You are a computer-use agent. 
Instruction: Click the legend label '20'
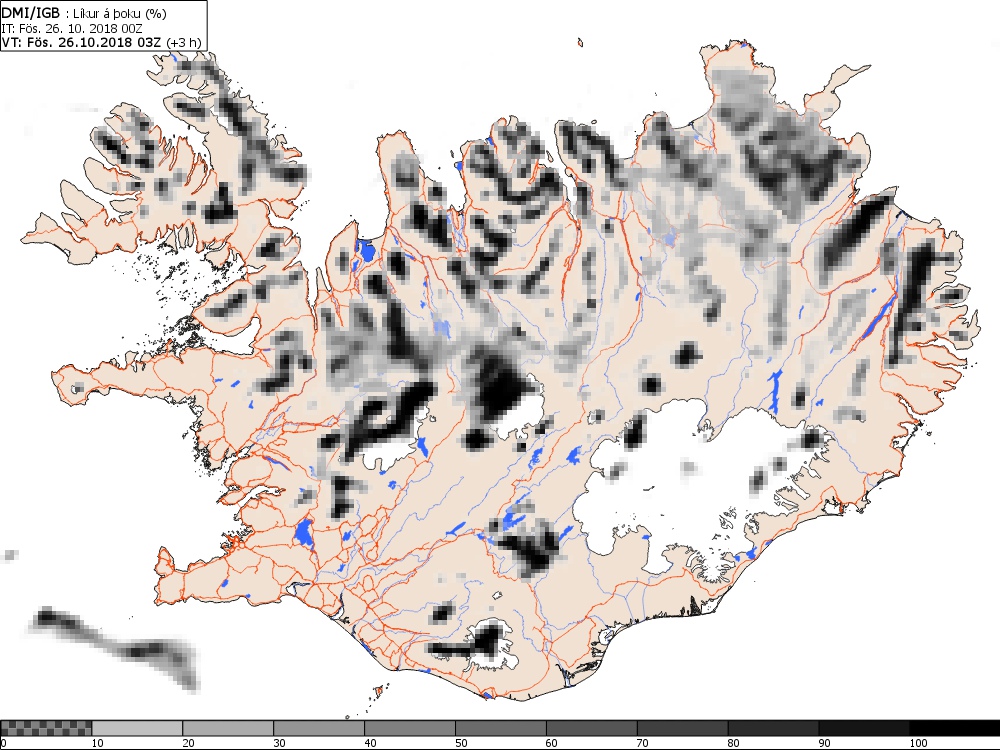pyautogui.click(x=189, y=743)
